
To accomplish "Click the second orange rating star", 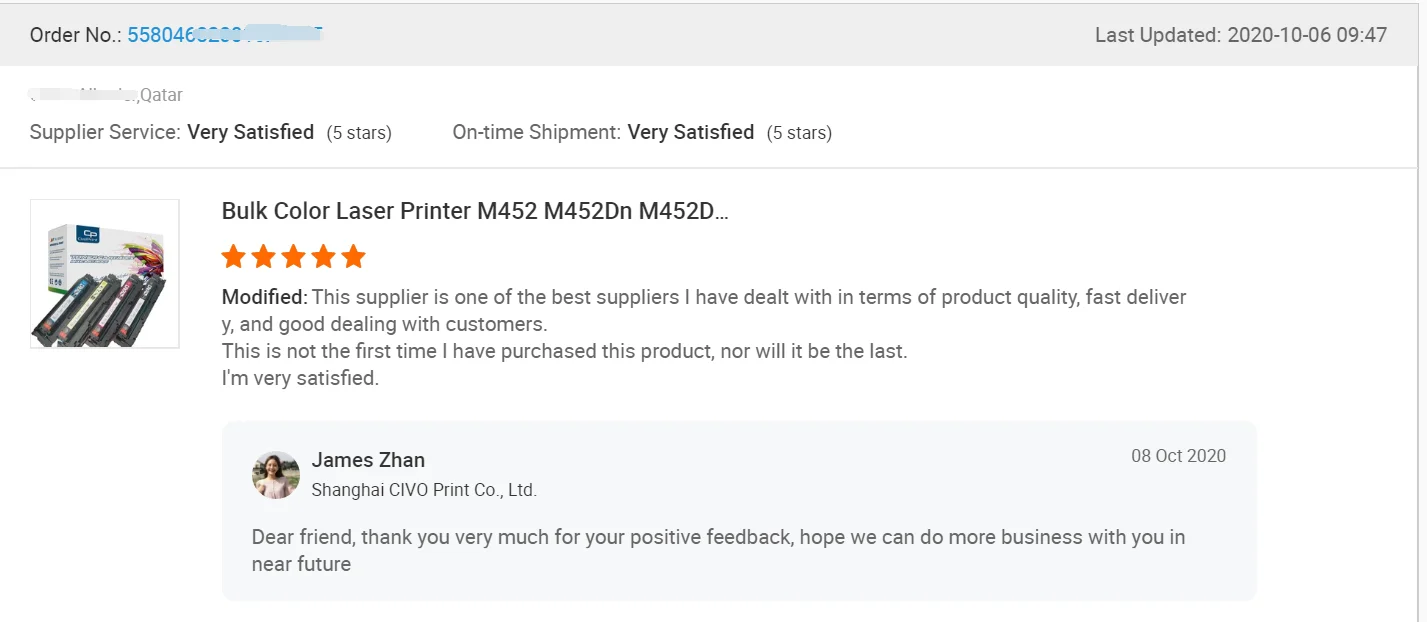I will tap(264, 257).
